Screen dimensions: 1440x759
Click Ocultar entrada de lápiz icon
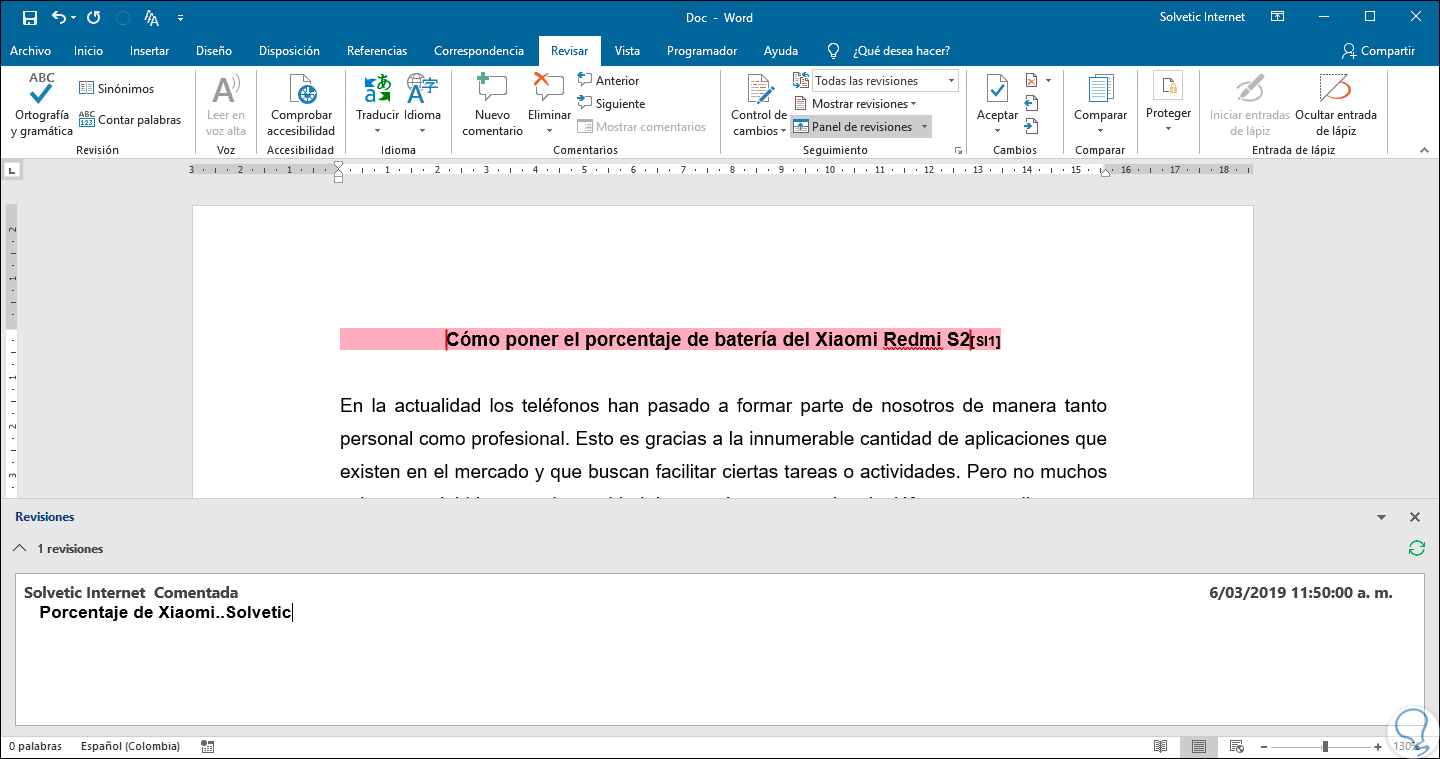coord(1335,90)
